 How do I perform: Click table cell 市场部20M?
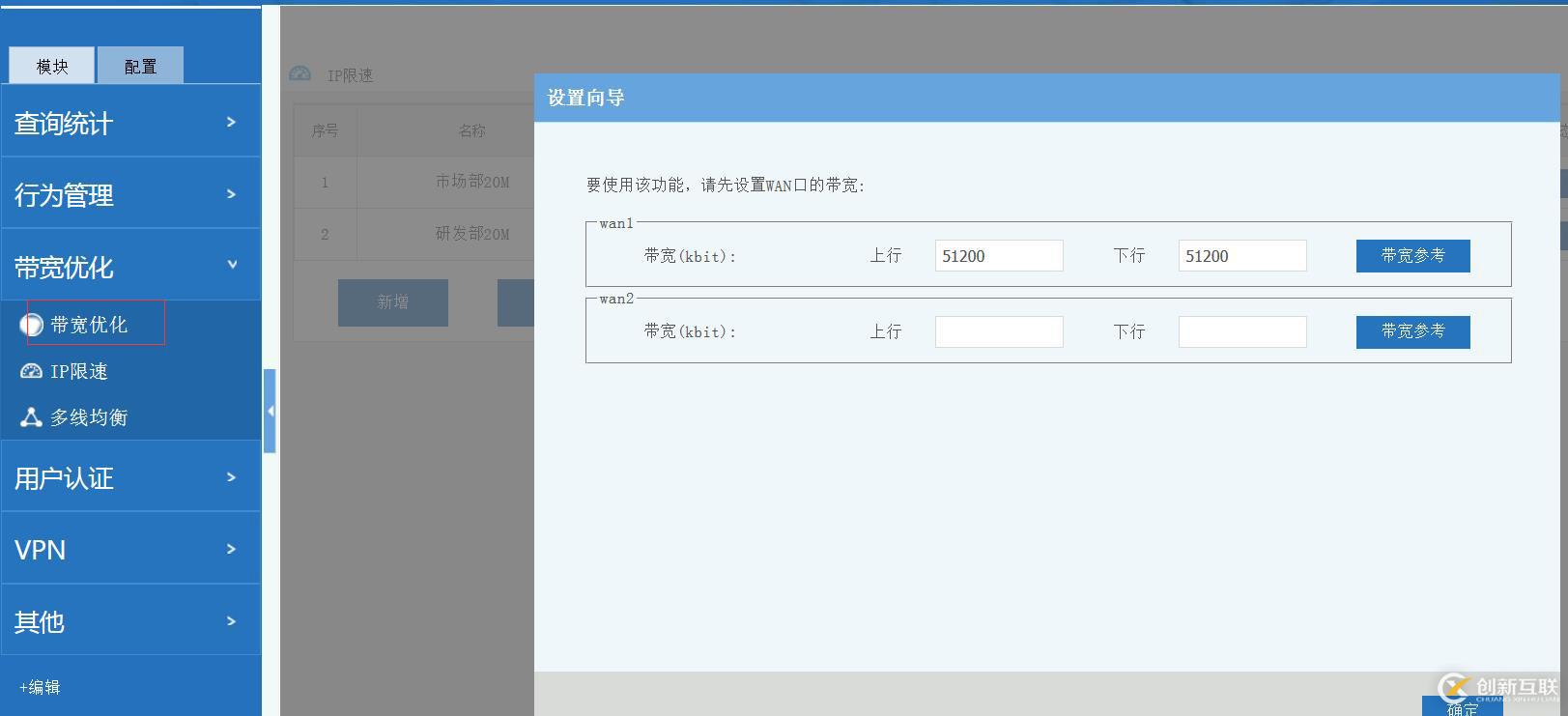tap(471, 182)
